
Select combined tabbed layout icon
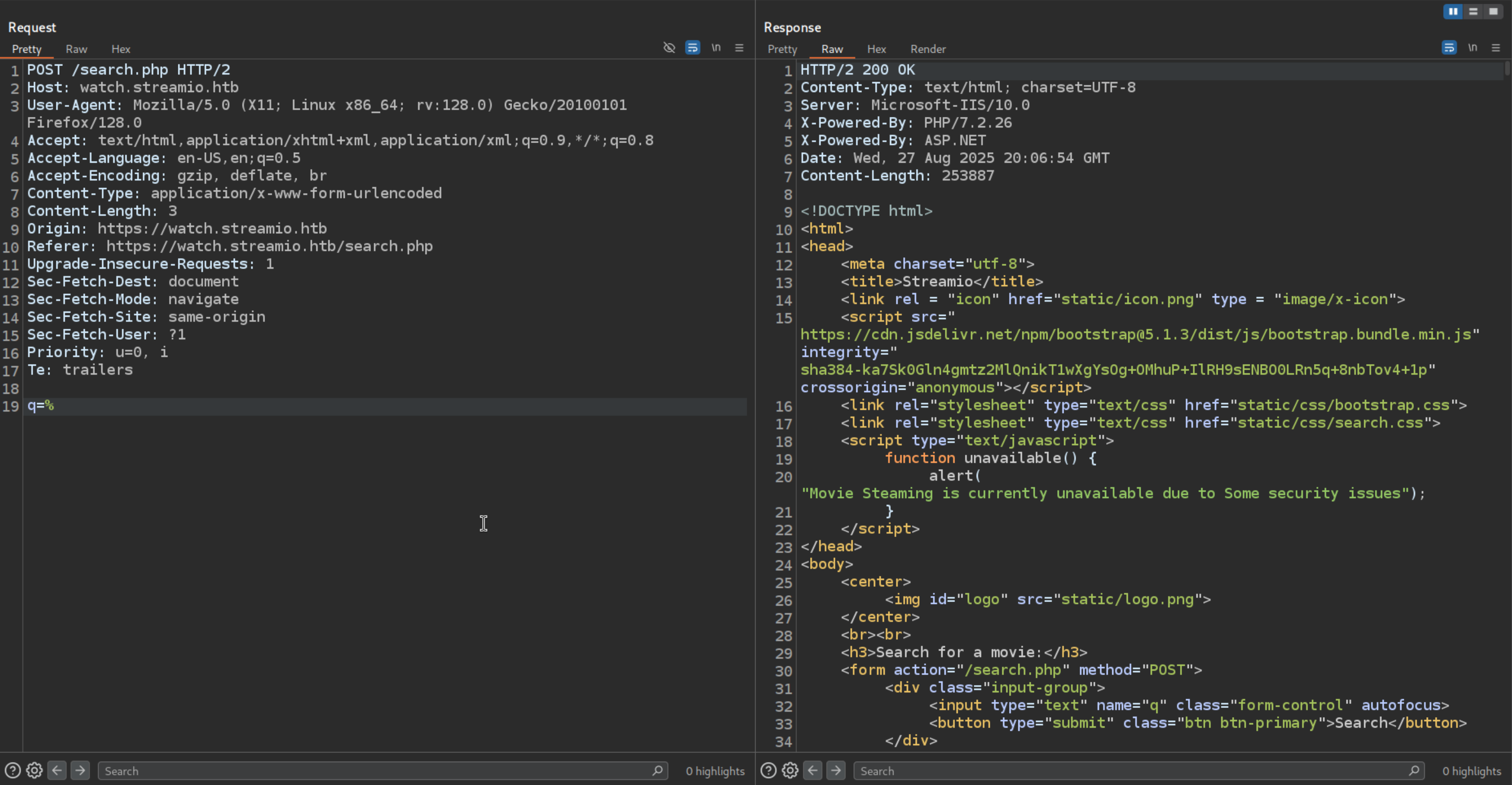pyautogui.click(x=1493, y=11)
